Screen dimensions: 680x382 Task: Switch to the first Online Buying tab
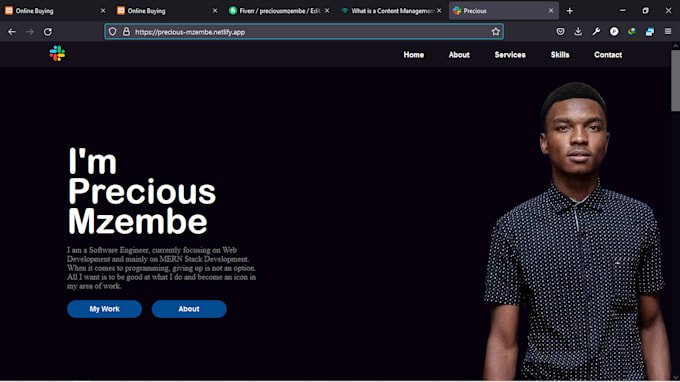click(55, 11)
